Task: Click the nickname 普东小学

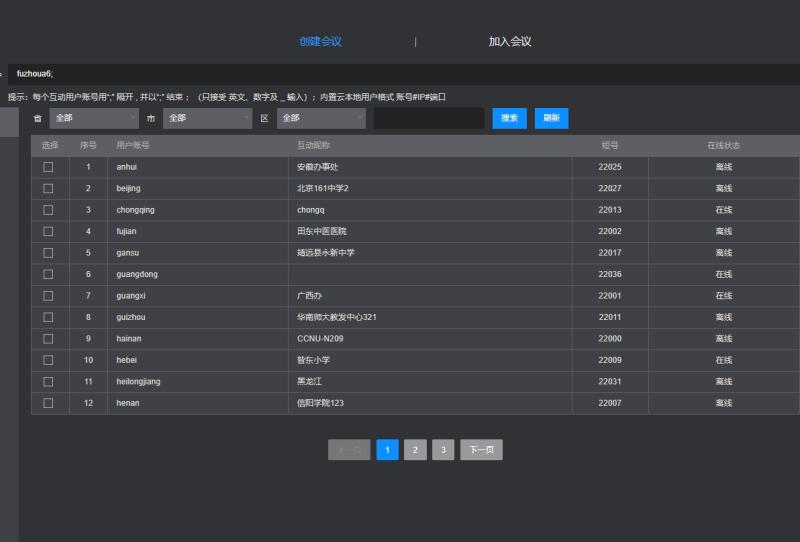Action: (313, 360)
